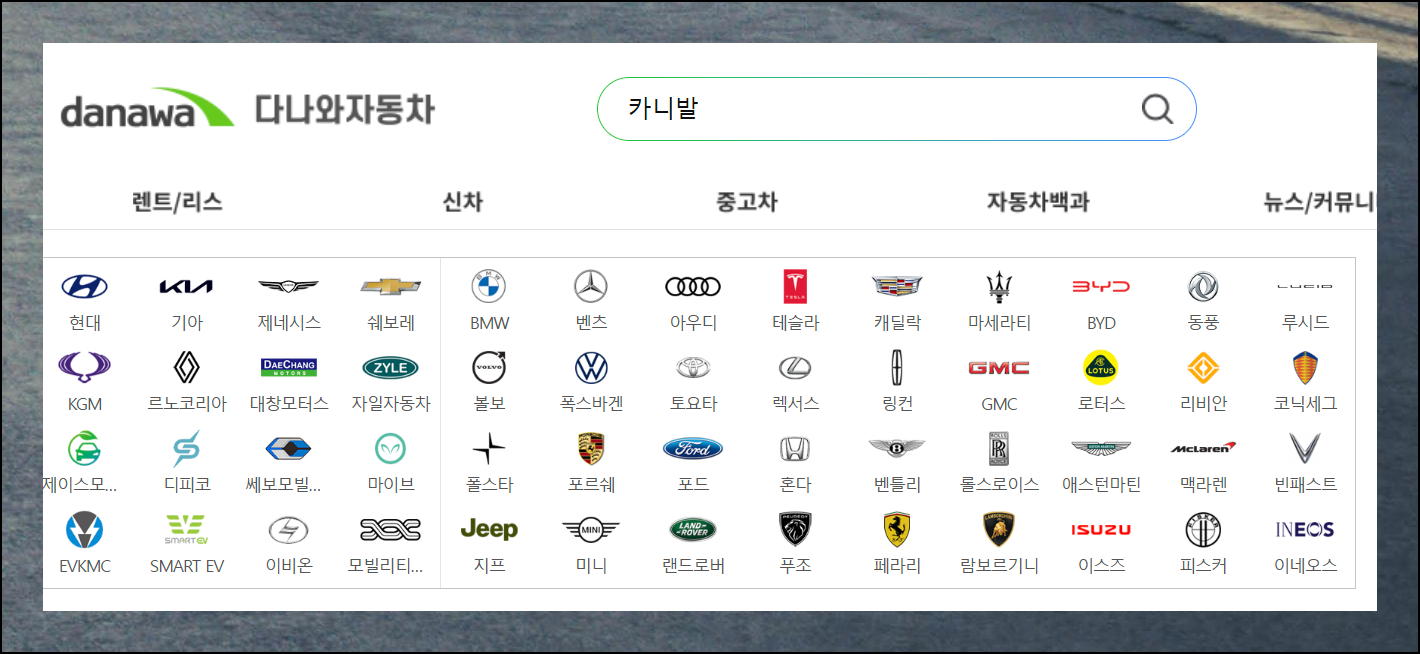The width and height of the screenshot is (1420, 654).
Task: Click the search magnifier icon
Action: (1157, 108)
